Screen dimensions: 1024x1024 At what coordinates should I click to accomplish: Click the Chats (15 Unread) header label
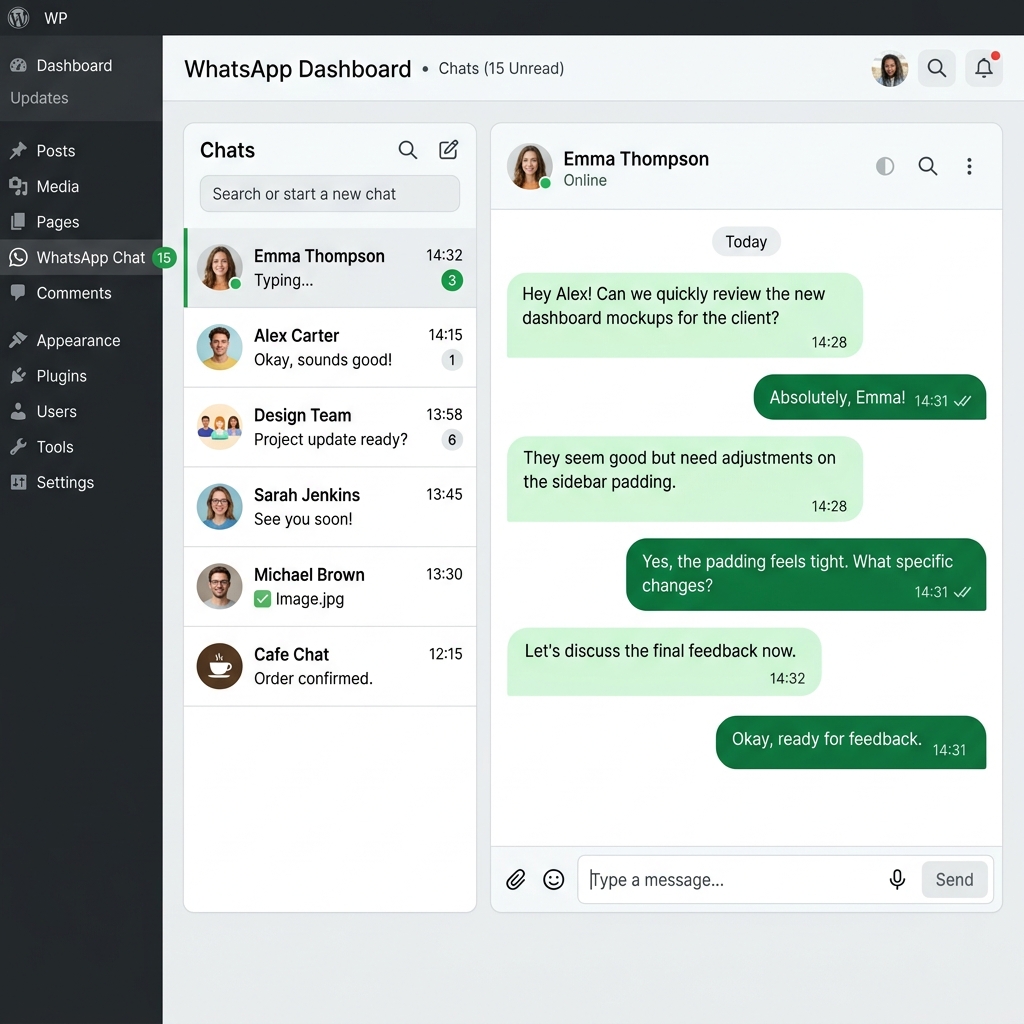point(501,69)
